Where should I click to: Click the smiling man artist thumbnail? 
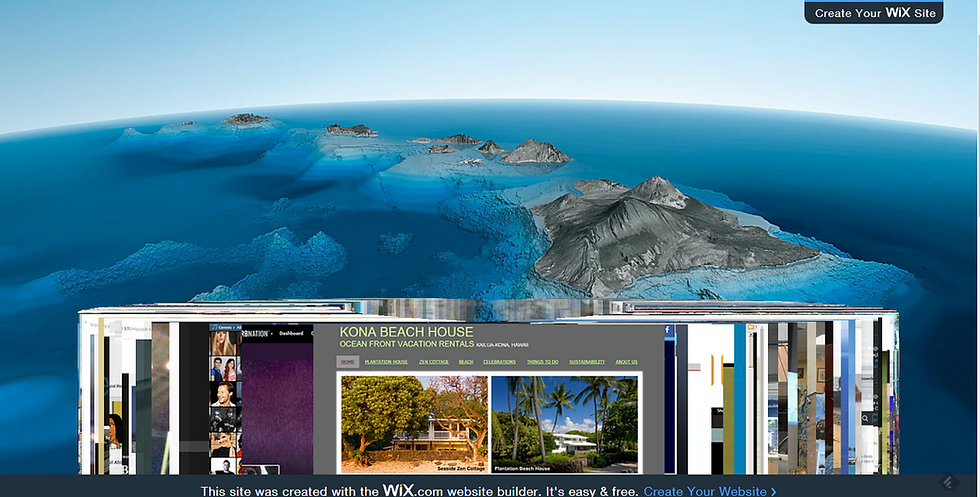[x=223, y=394]
